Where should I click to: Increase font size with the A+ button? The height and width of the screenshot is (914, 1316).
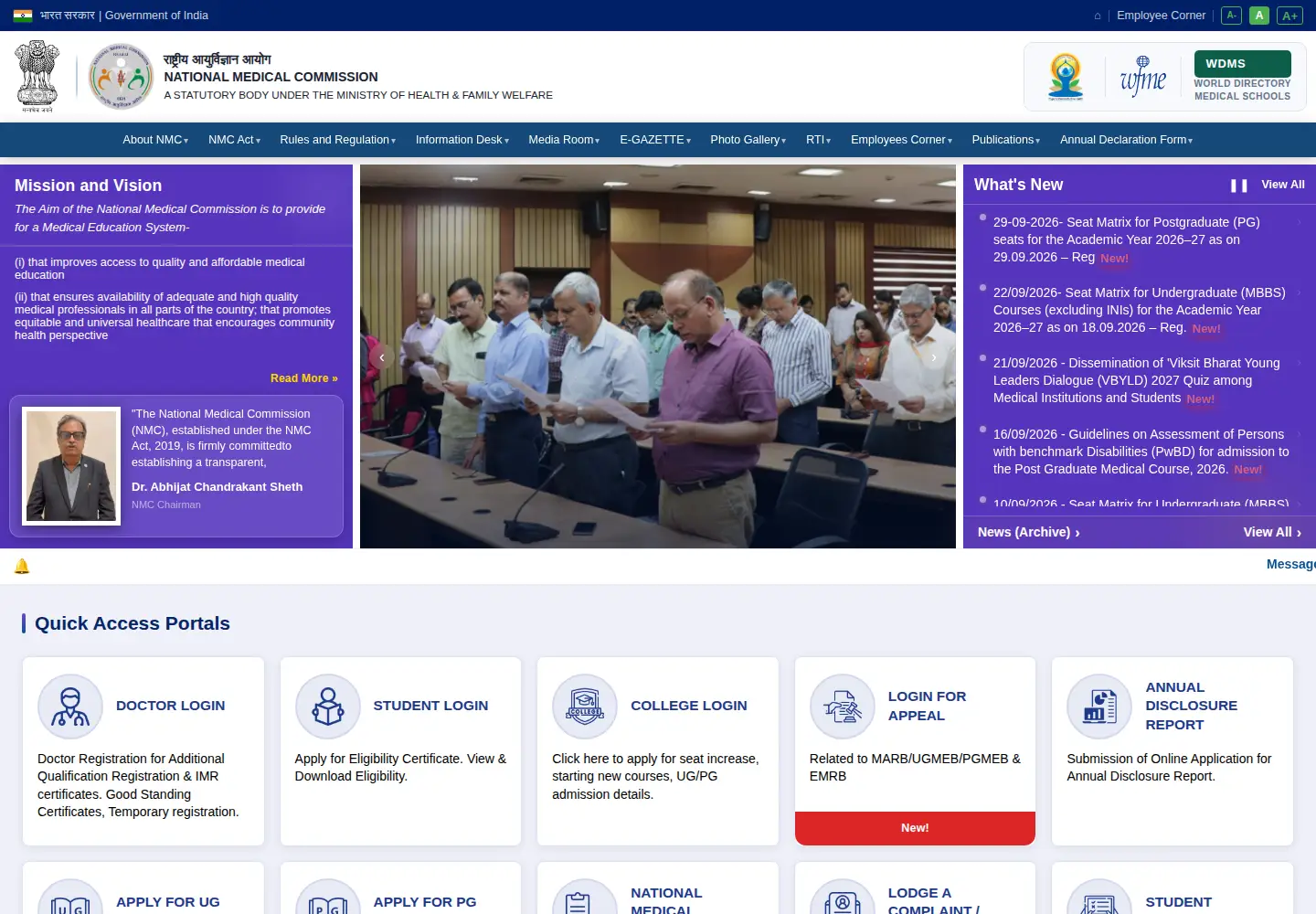coord(1289,16)
